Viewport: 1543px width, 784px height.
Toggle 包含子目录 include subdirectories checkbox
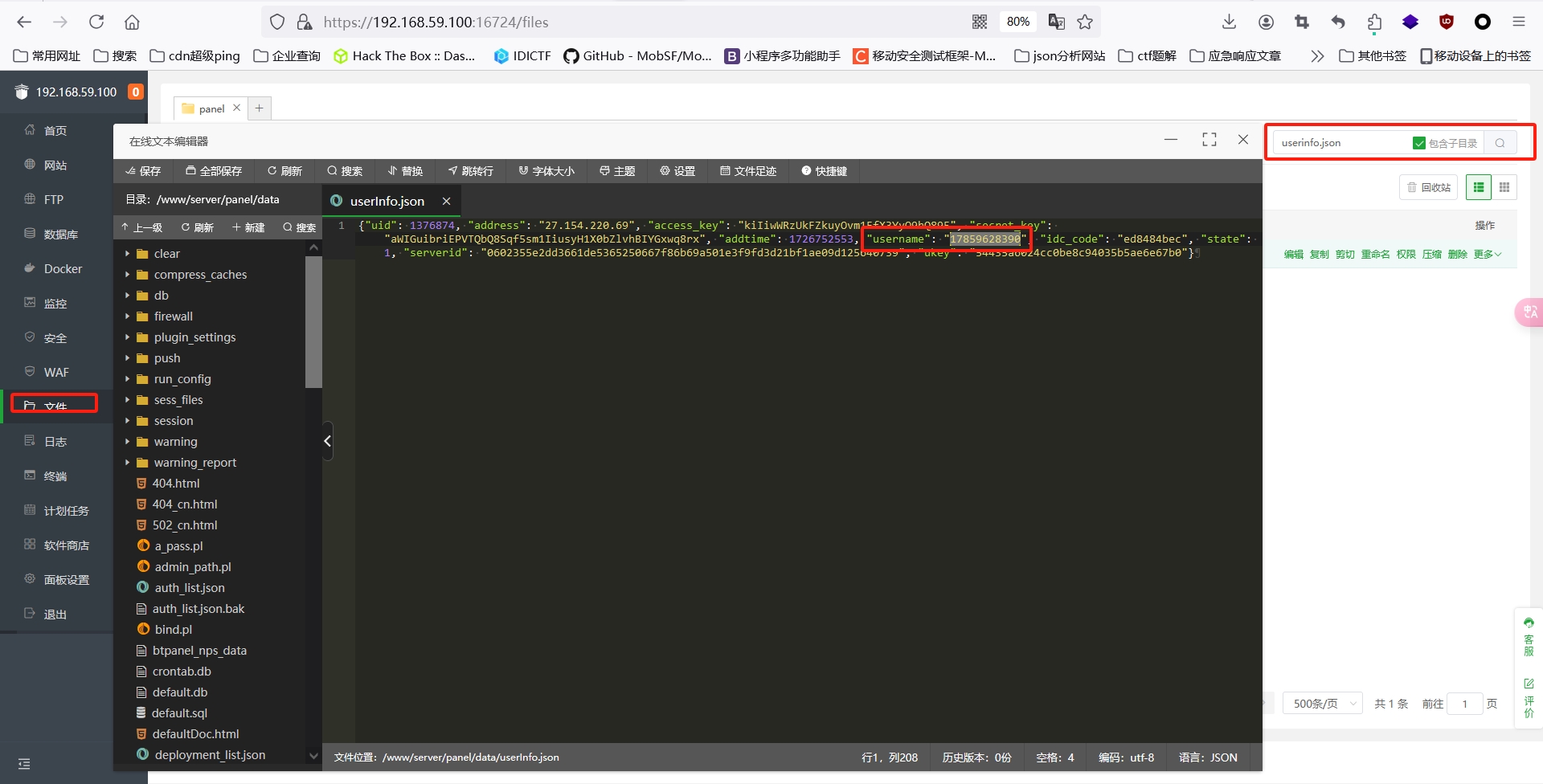(x=1419, y=143)
